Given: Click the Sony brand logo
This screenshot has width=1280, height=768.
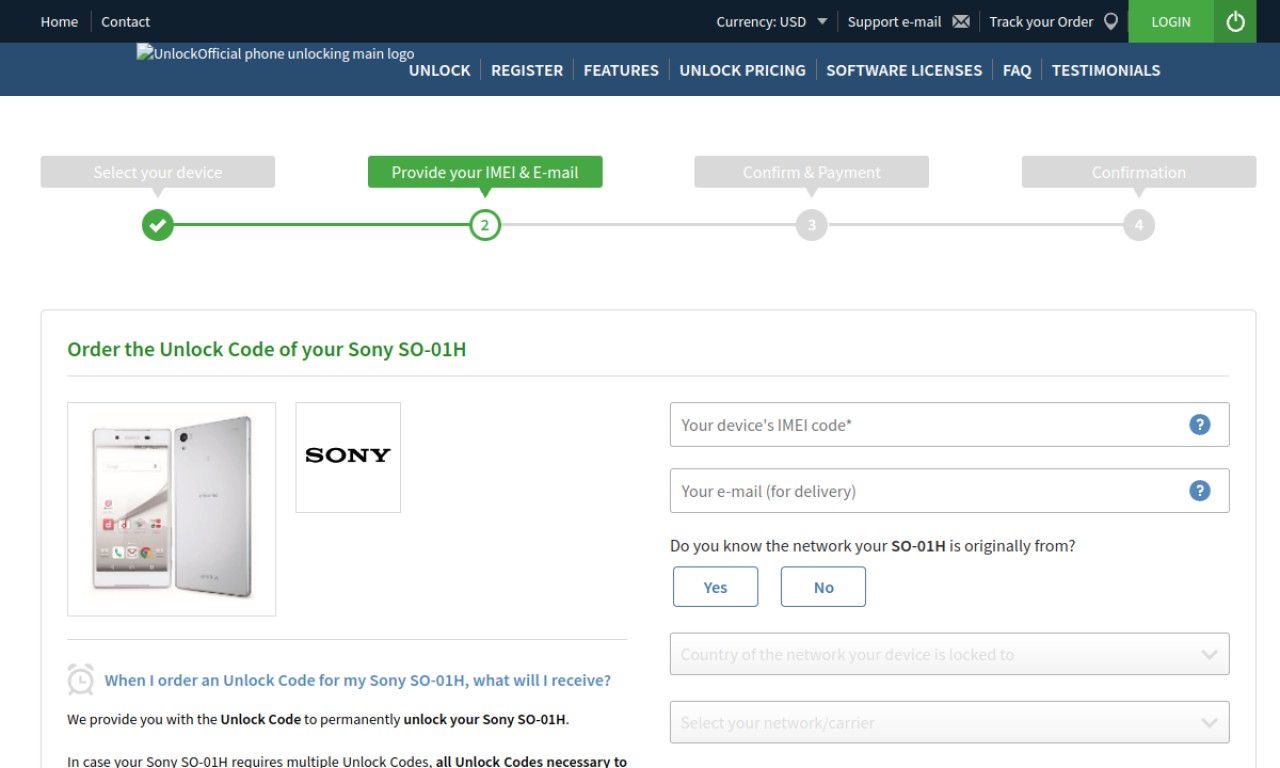Looking at the screenshot, I should click(x=348, y=457).
